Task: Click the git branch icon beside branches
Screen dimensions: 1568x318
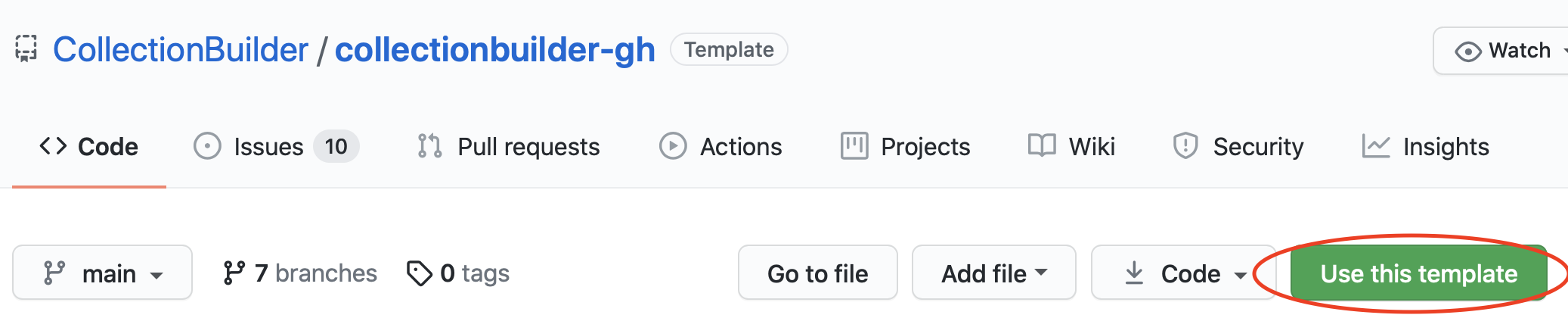Action: 234,273
